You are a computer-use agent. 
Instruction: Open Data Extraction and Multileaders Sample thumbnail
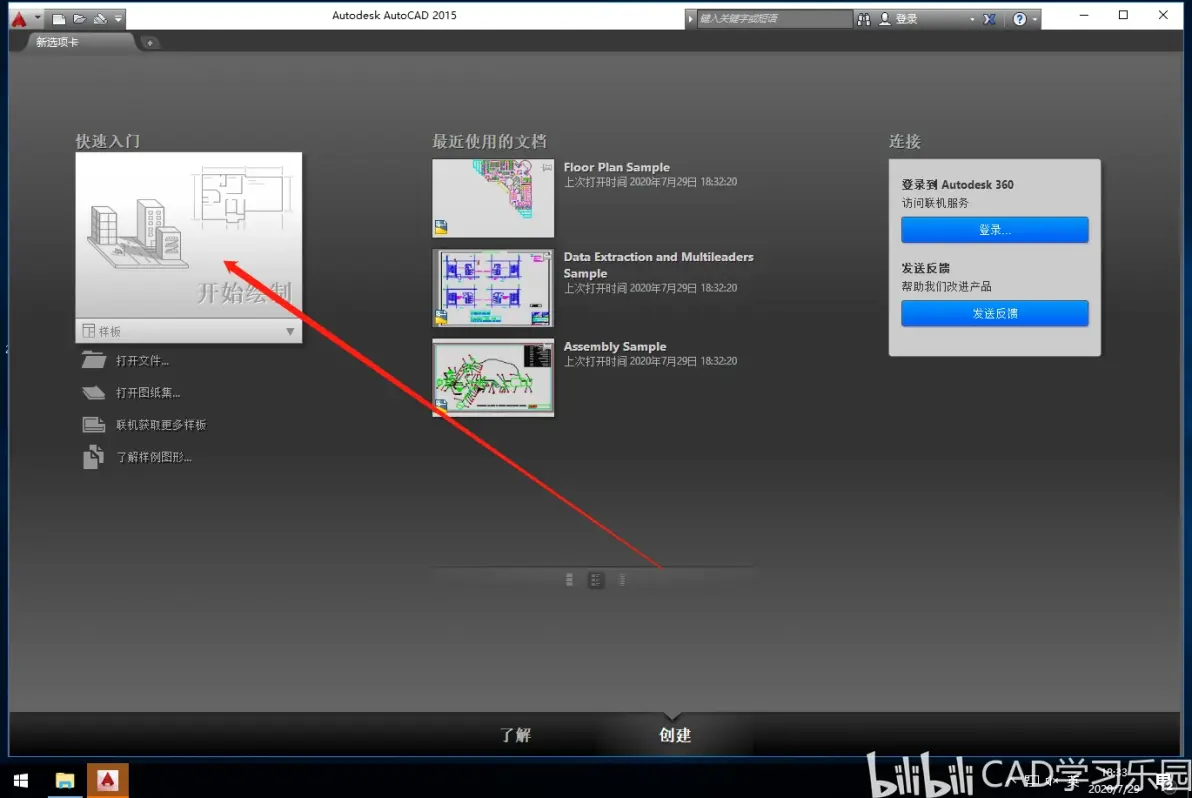(x=493, y=288)
